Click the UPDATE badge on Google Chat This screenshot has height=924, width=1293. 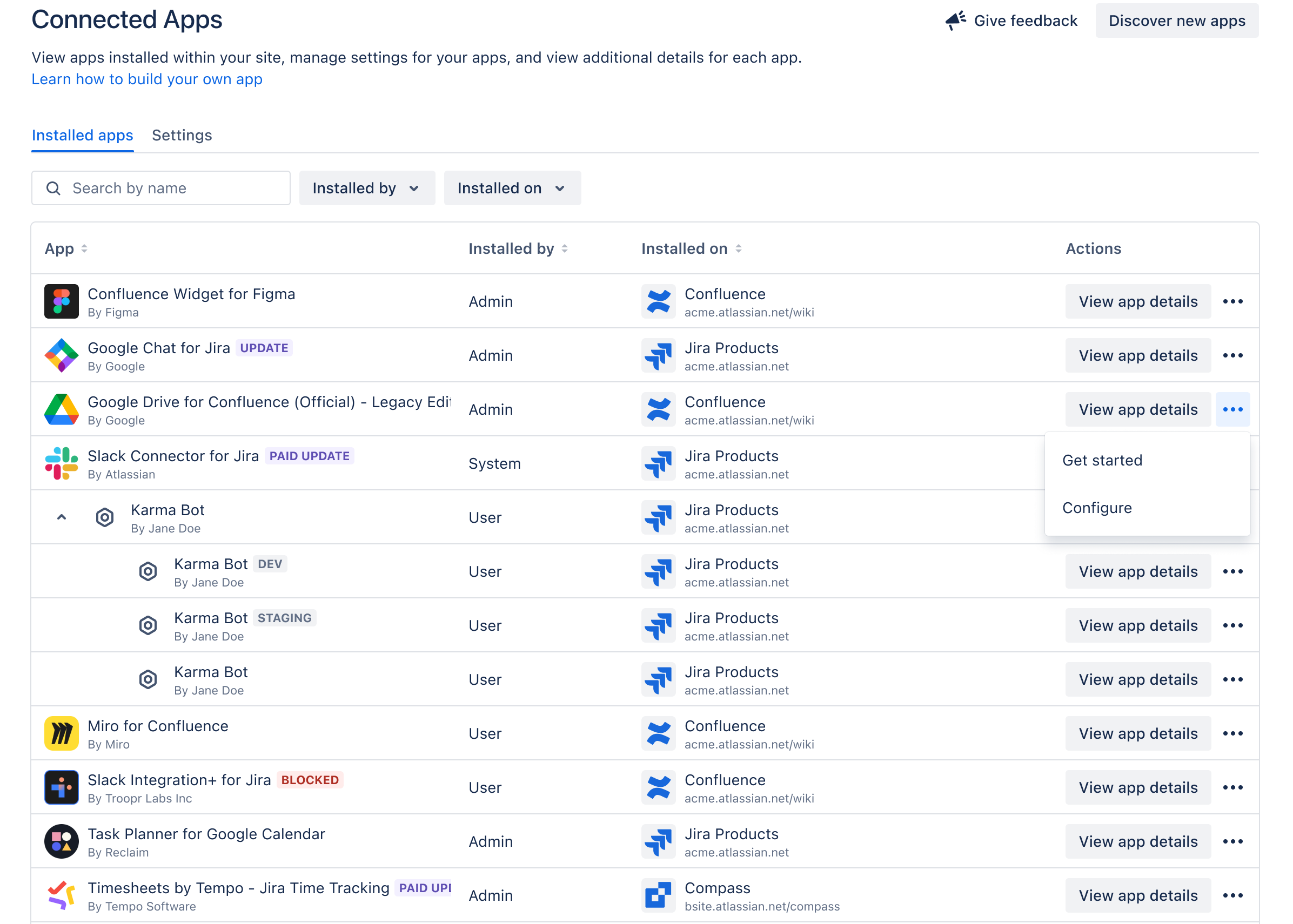264,348
